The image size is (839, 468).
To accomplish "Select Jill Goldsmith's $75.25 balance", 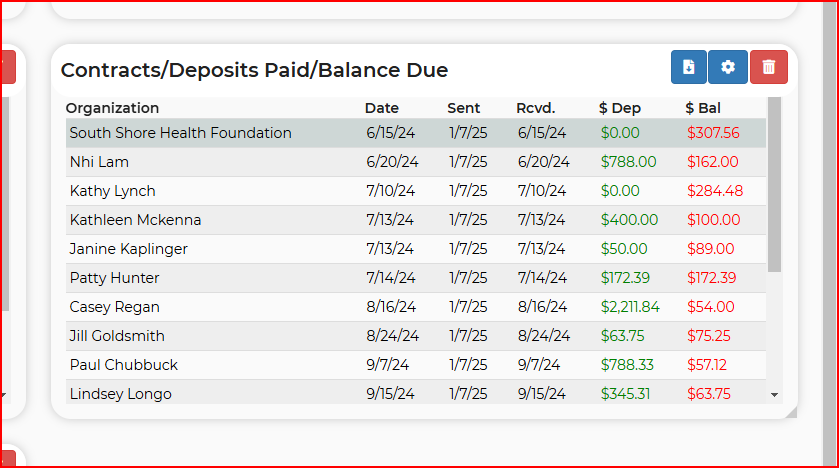I will (x=708, y=336).
